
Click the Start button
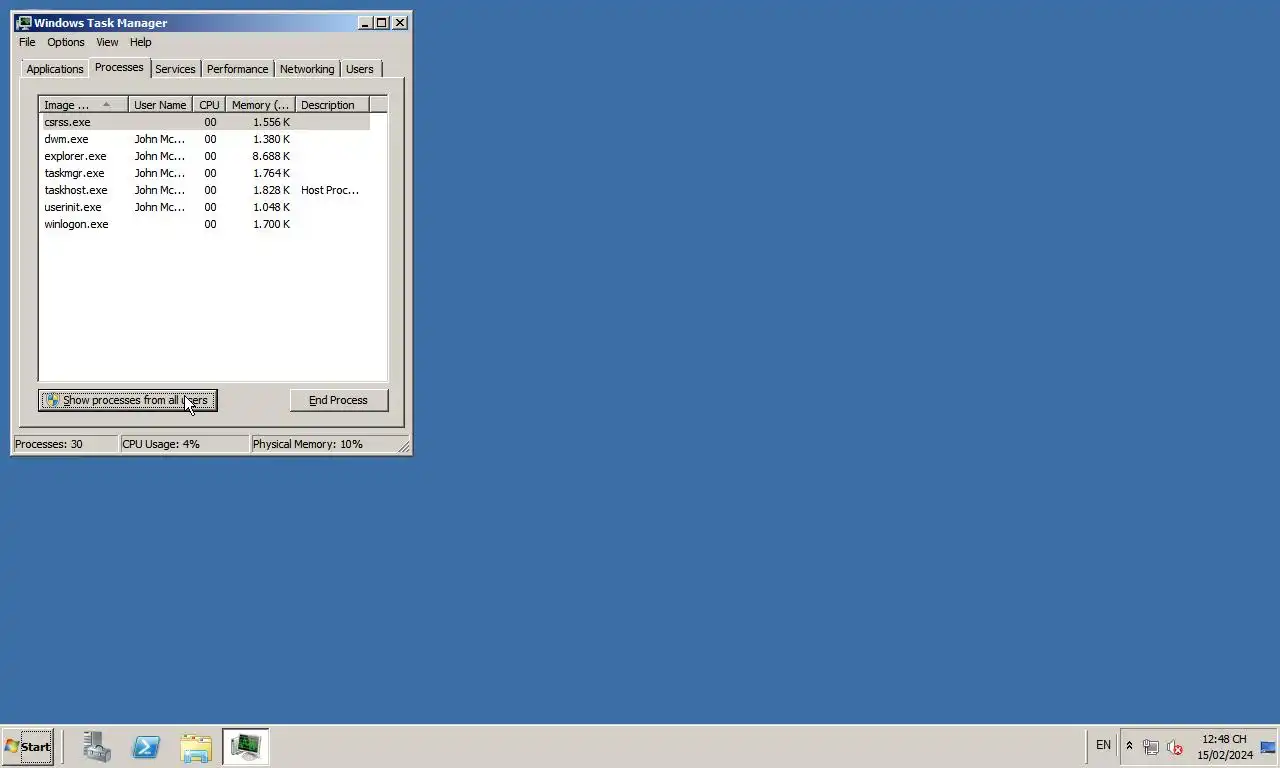[x=28, y=746]
